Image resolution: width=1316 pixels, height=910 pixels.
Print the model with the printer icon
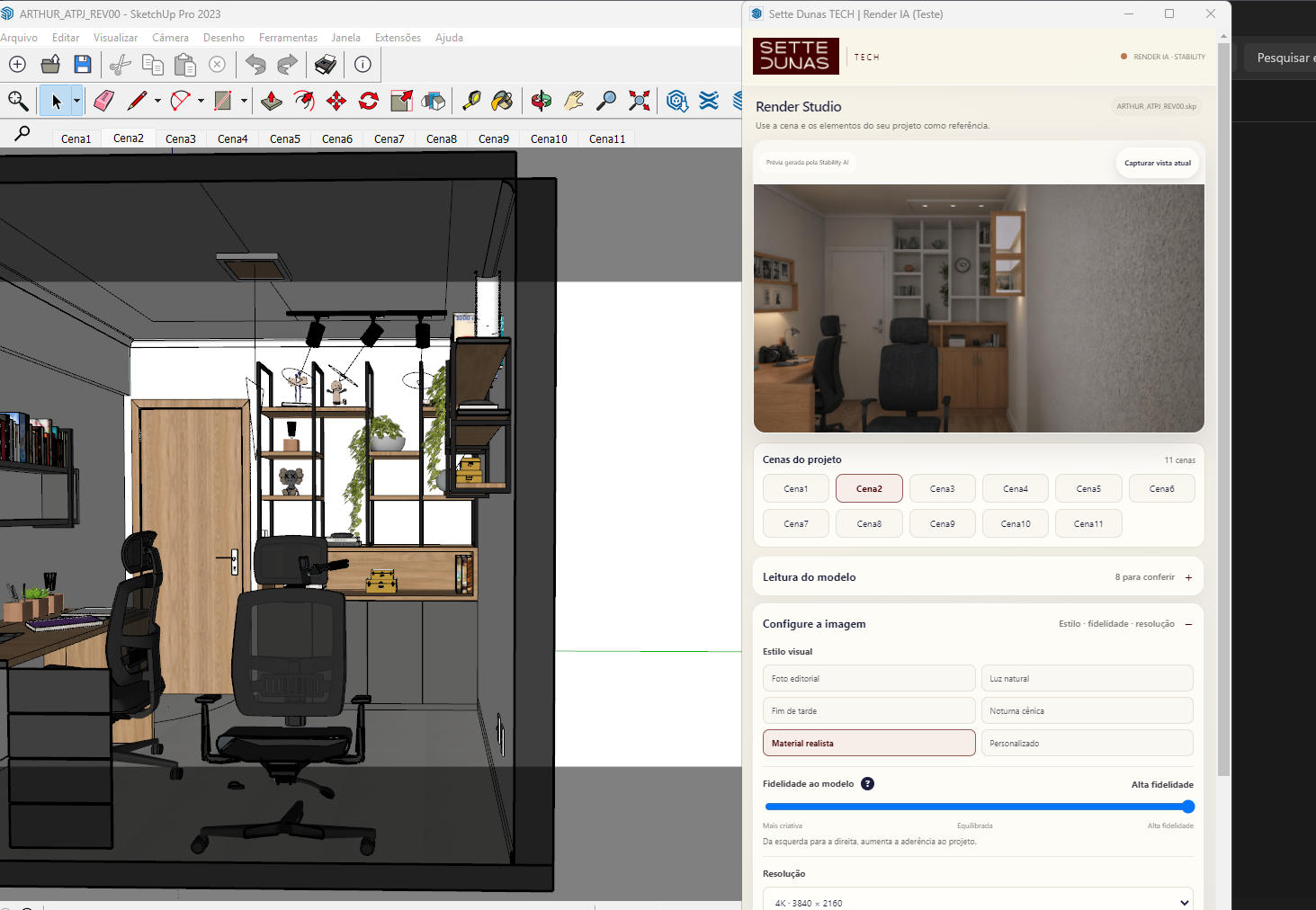(326, 65)
